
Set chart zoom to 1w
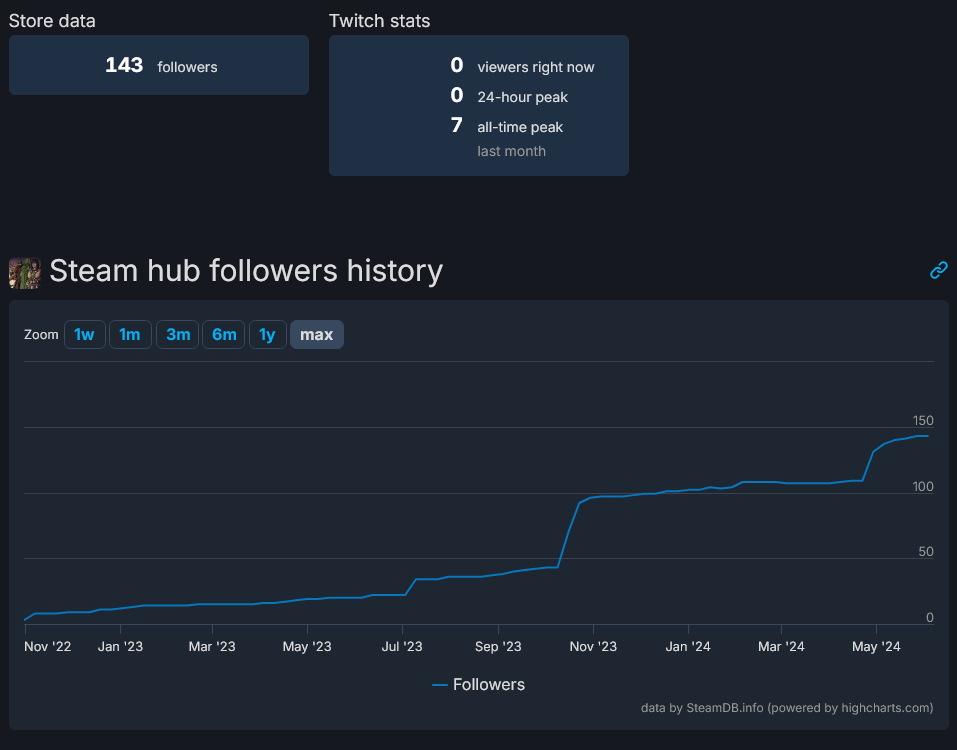(84, 334)
